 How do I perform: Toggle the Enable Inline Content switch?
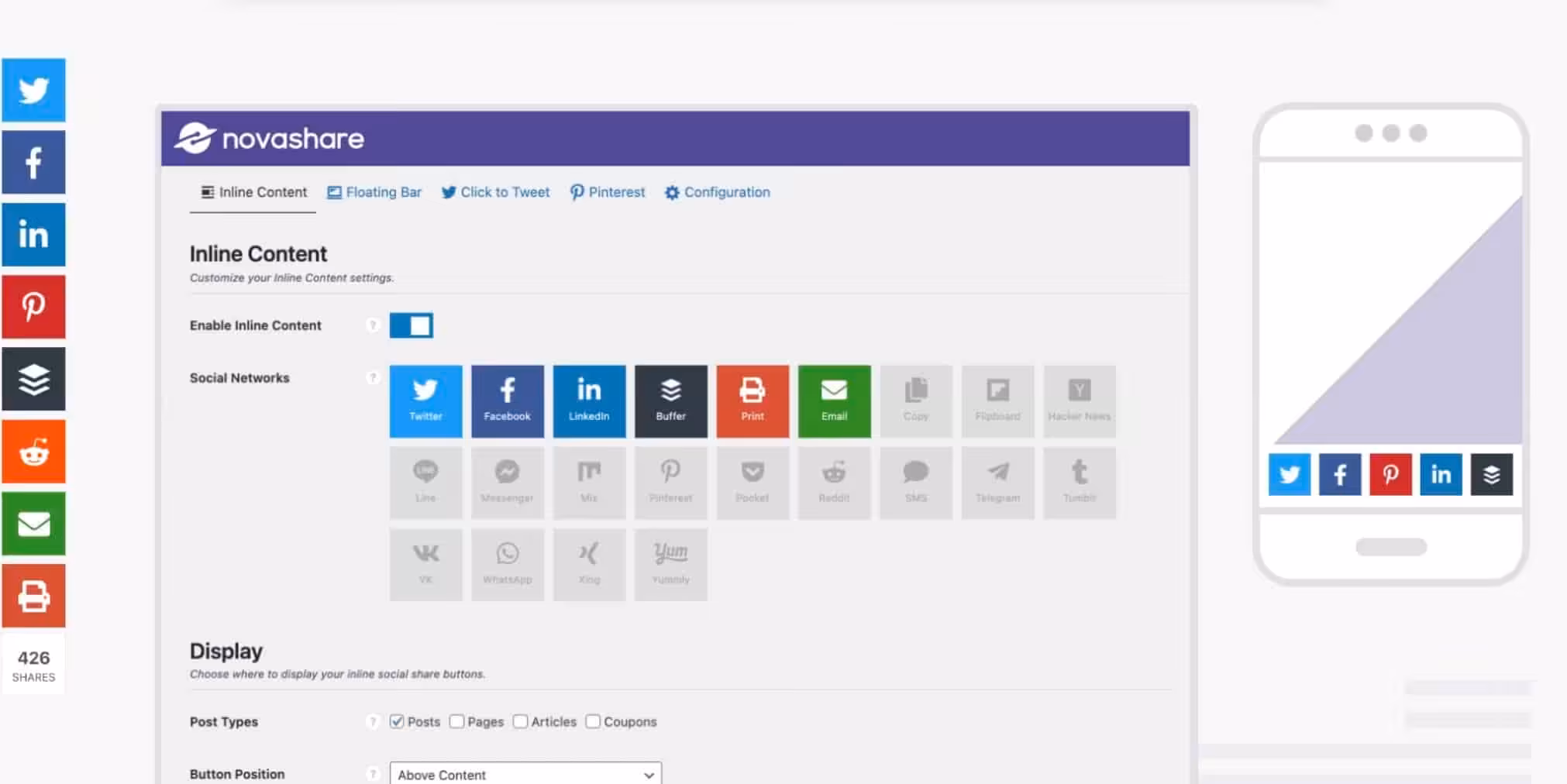pyautogui.click(x=411, y=325)
